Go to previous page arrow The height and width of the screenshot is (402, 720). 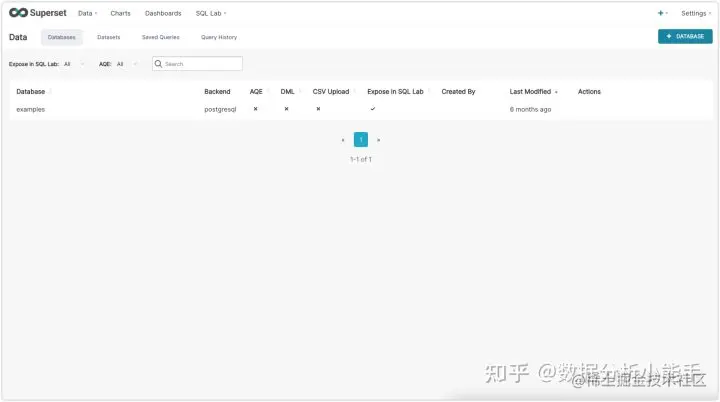(343, 140)
